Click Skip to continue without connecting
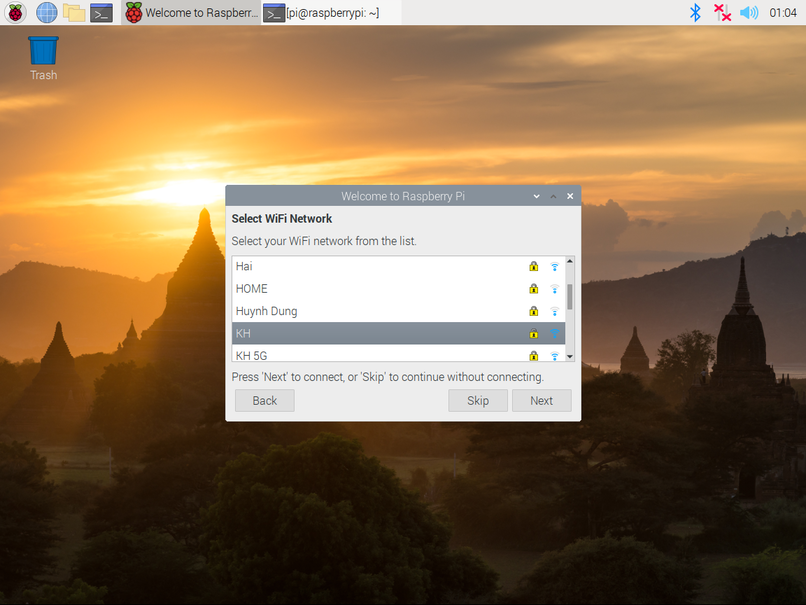806x605 pixels. pos(478,400)
